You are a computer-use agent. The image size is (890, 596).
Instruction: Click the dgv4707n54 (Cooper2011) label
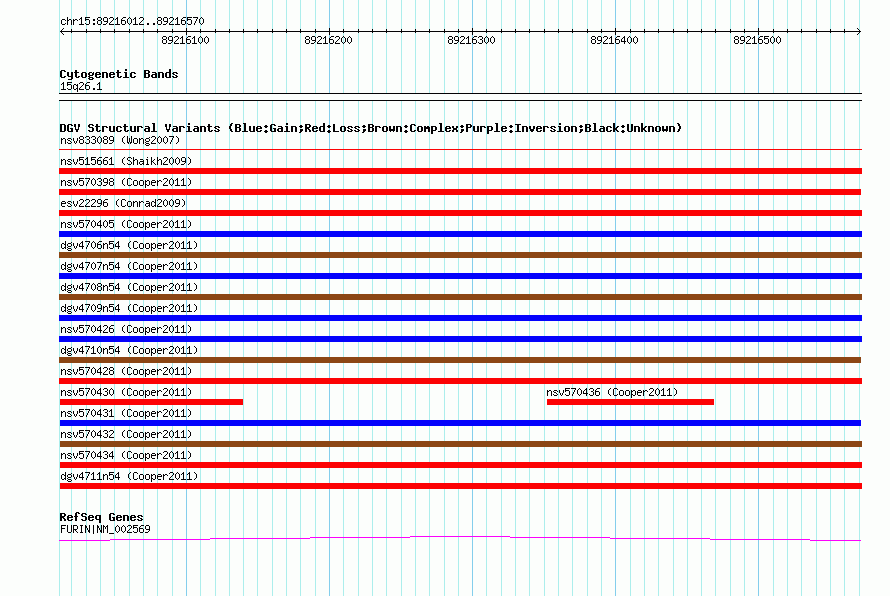click(x=129, y=266)
